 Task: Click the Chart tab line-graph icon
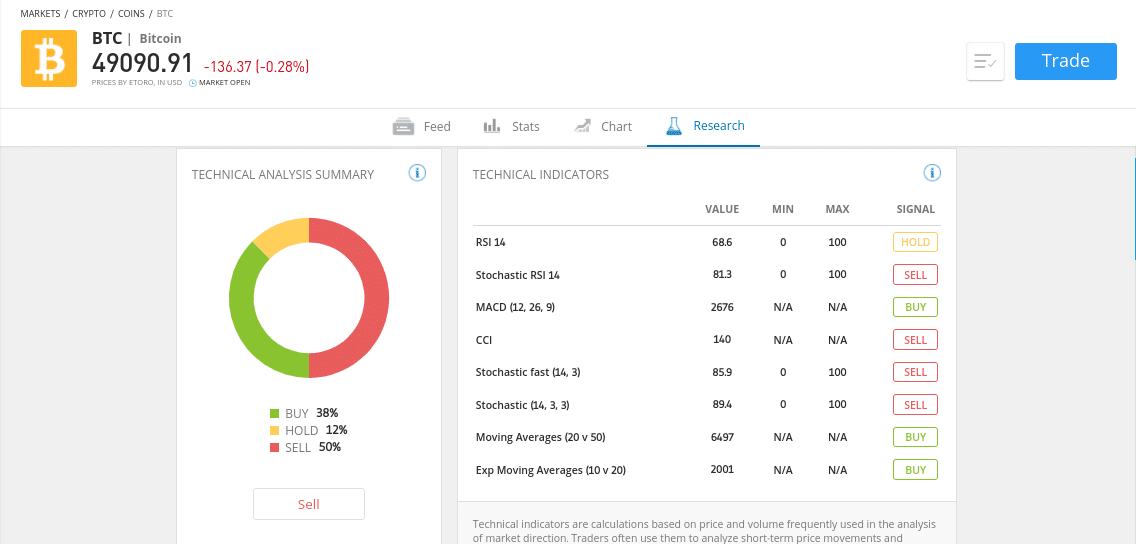coord(582,126)
